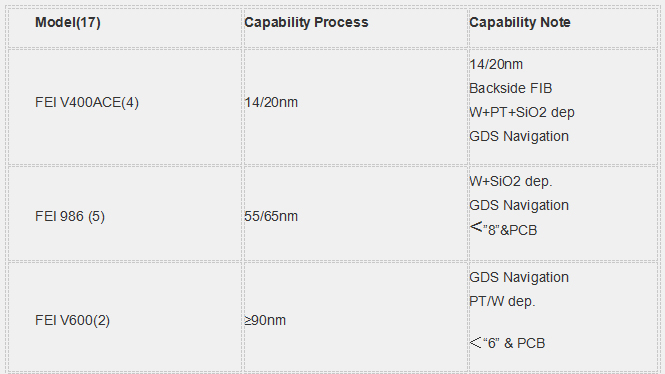665x374 pixels.
Task: Click GDS Navigation in FEI 986 row
Action: pos(519,205)
